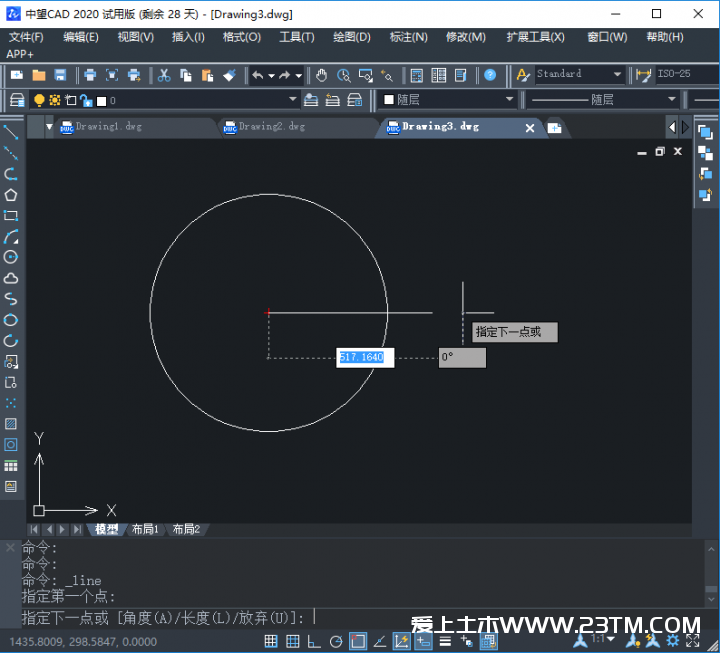
Task: Toggle Dynamic Input in status bar
Action: [423, 642]
